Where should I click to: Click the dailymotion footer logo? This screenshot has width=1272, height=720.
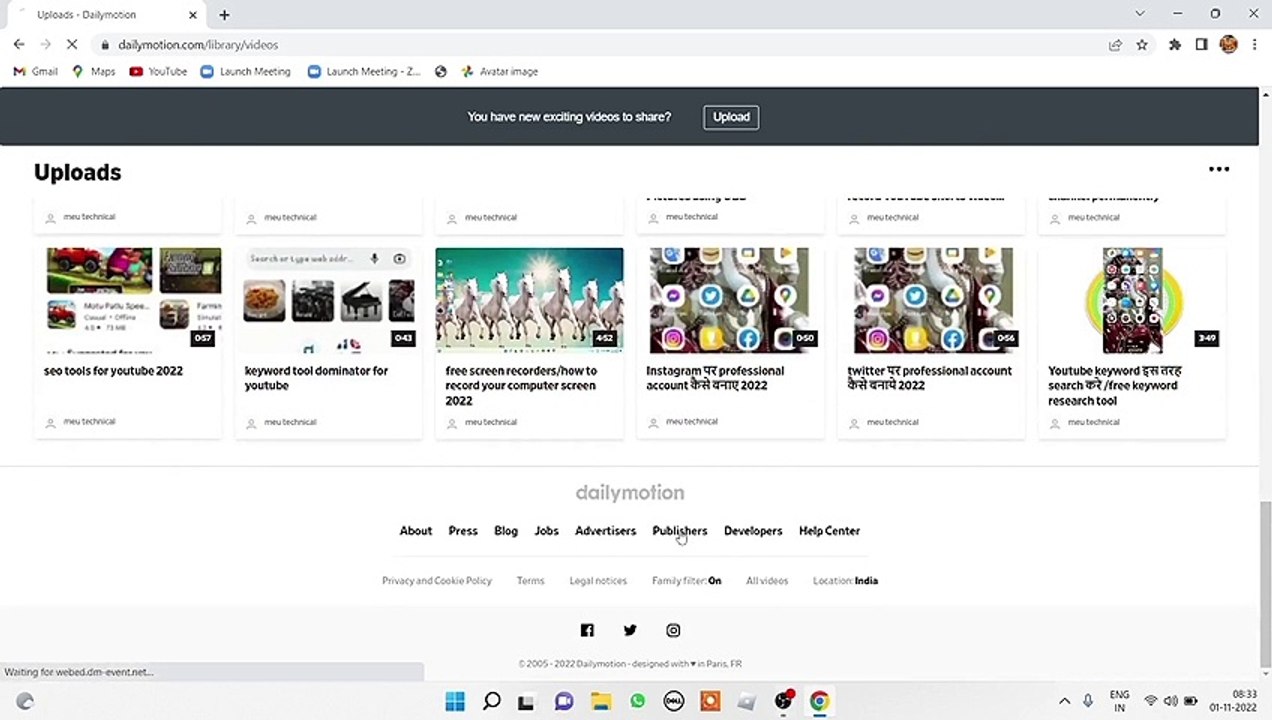pyautogui.click(x=630, y=493)
